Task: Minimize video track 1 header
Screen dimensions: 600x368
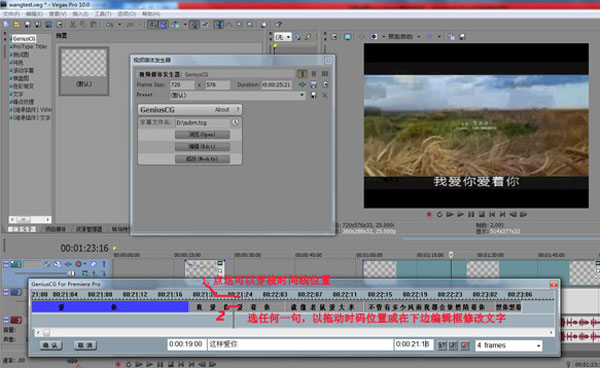Action: pos(6,264)
